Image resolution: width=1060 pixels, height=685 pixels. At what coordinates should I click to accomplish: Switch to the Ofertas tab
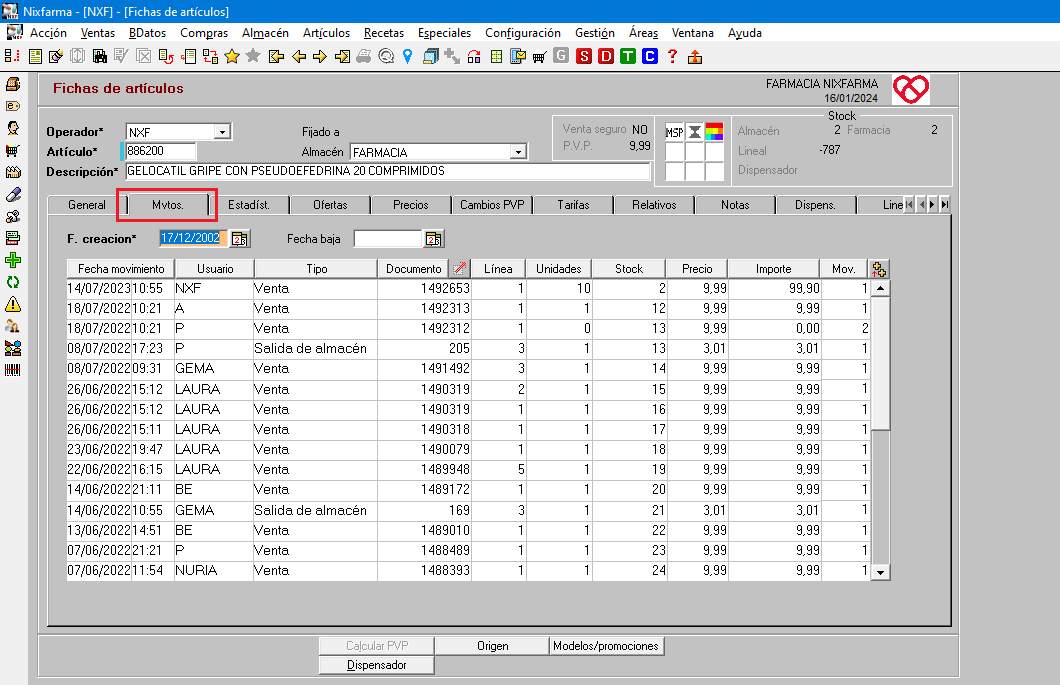coord(330,205)
